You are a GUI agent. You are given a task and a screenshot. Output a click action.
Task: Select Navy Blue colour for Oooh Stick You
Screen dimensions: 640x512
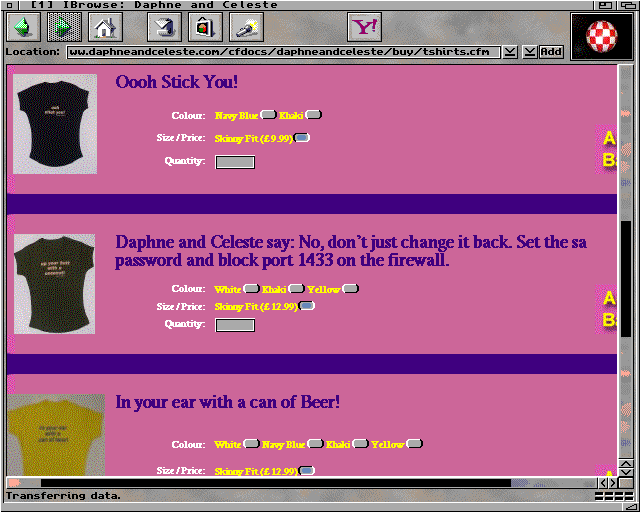[268, 115]
